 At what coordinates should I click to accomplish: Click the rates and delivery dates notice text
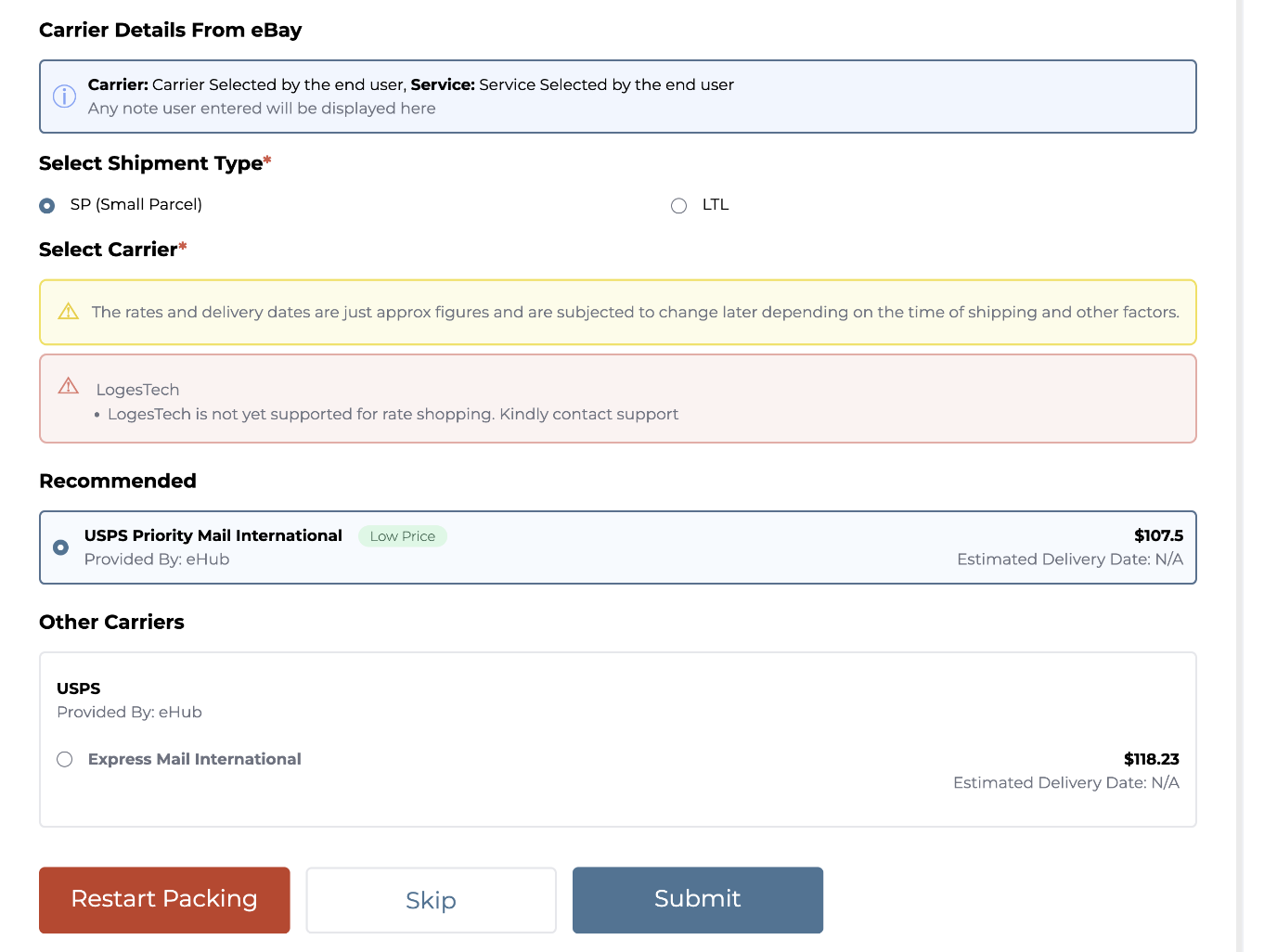pyautogui.click(x=635, y=312)
